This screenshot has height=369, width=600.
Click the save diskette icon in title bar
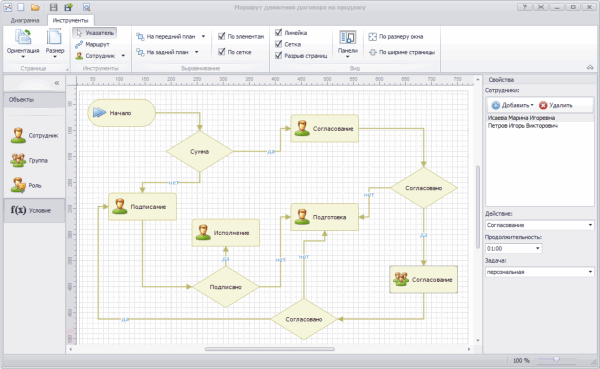pyautogui.click(x=54, y=7)
